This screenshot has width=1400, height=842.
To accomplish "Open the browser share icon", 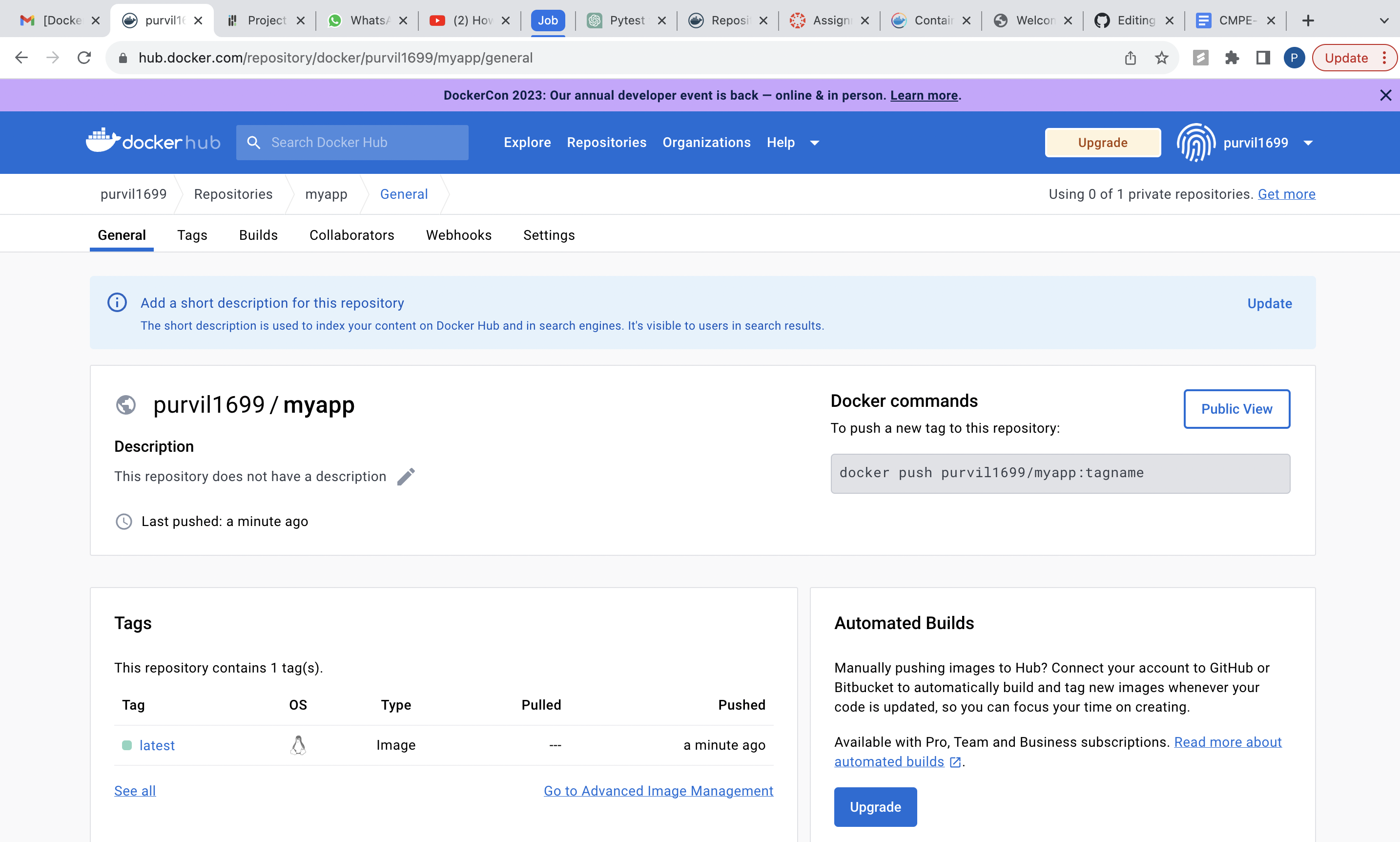I will coord(1131,57).
